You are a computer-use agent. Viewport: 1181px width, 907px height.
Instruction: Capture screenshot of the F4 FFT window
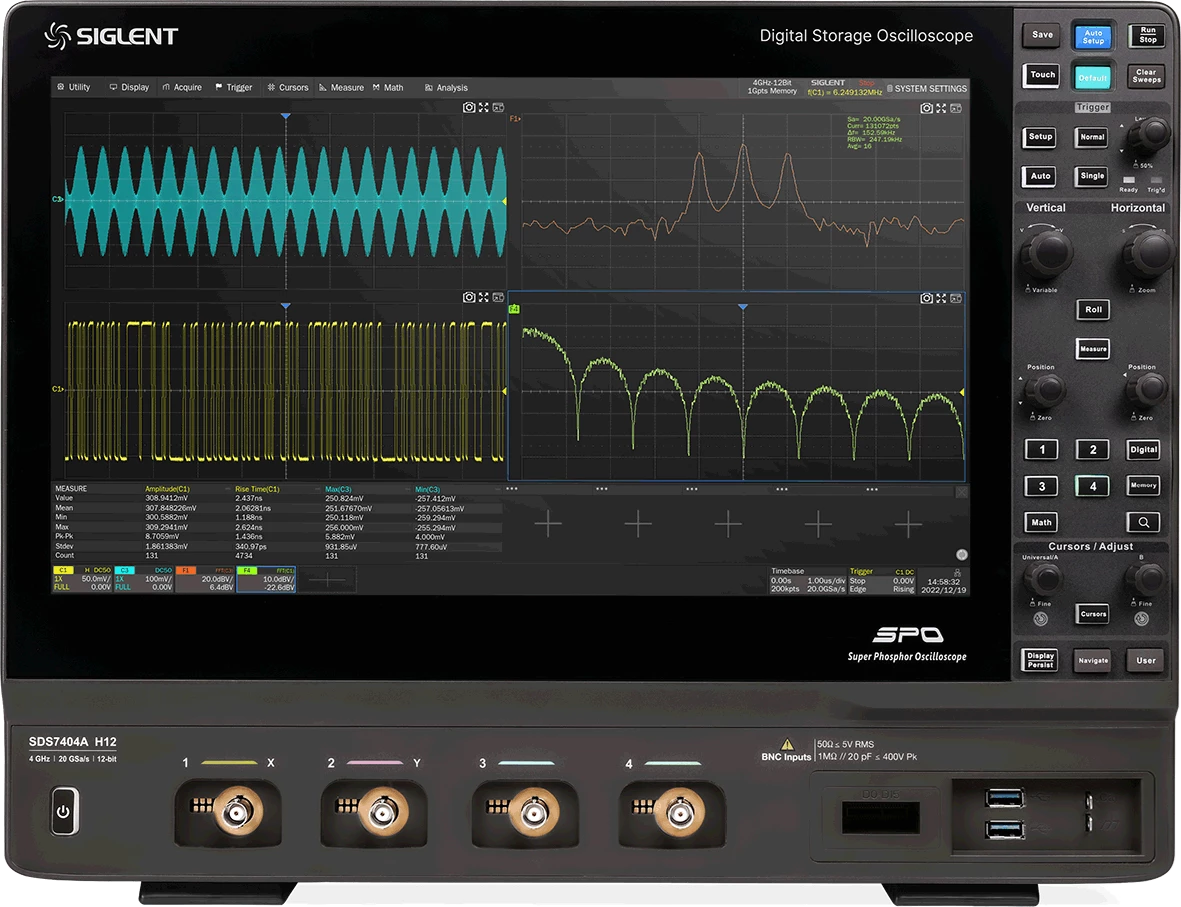point(927,298)
